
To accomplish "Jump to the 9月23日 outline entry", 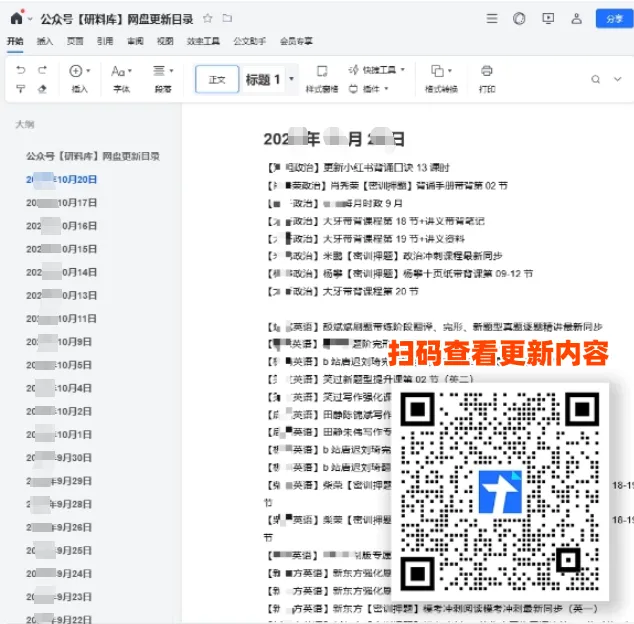I will [x=59, y=597].
